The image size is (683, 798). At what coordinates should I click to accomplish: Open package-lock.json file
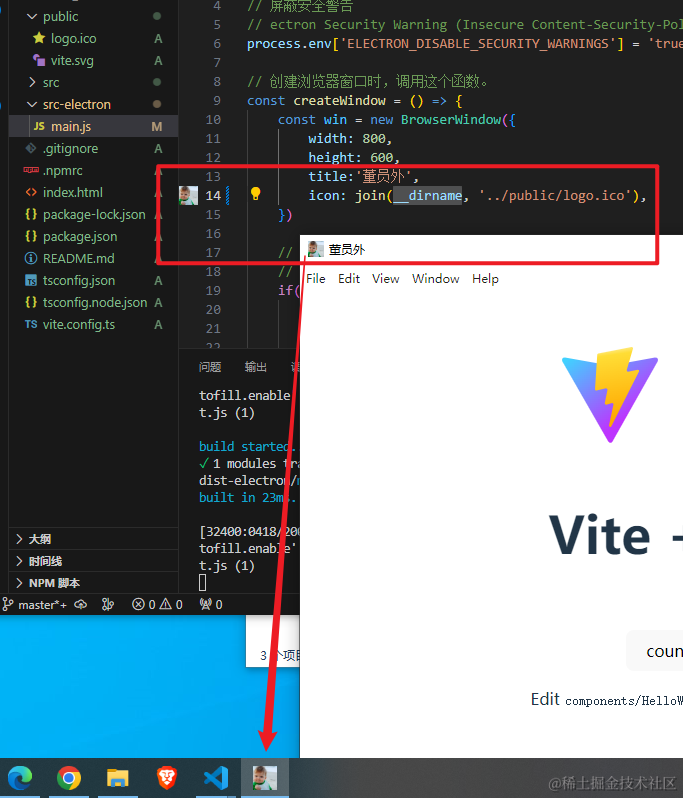pyautogui.click(x=94, y=215)
